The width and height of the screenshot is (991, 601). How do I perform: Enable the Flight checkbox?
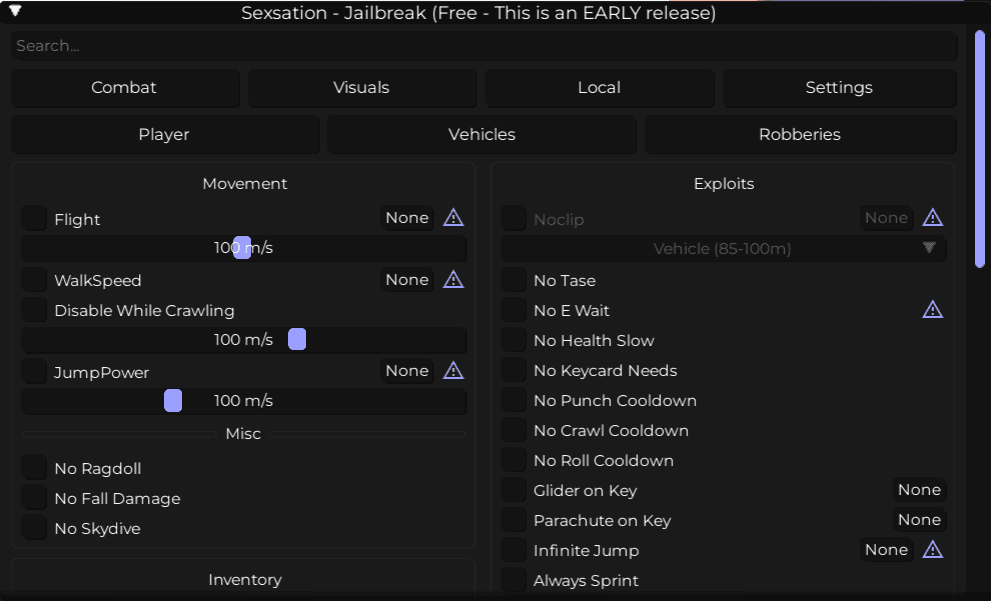[34, 218]
